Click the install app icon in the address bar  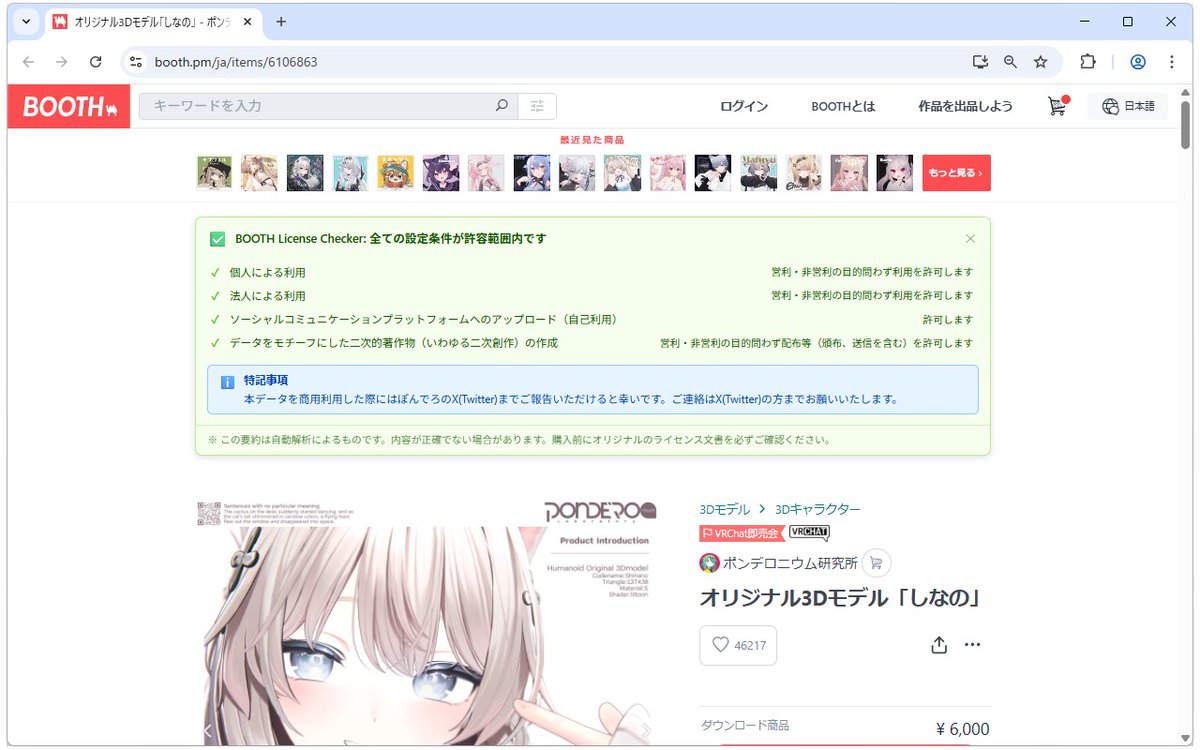(x=980, y=62)
